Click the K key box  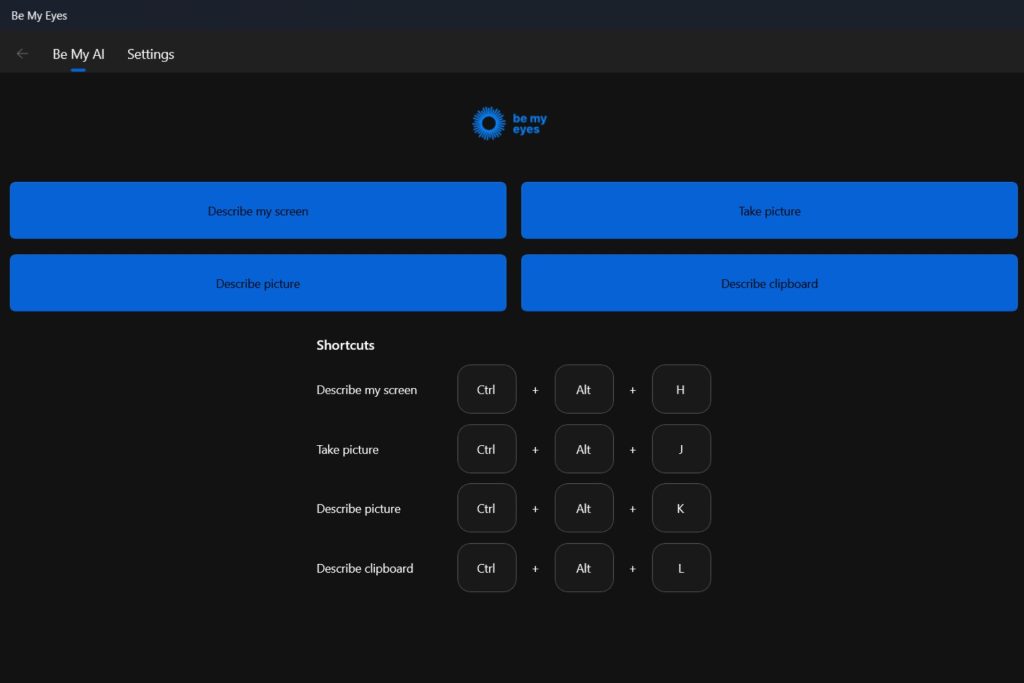coord(681,508)
